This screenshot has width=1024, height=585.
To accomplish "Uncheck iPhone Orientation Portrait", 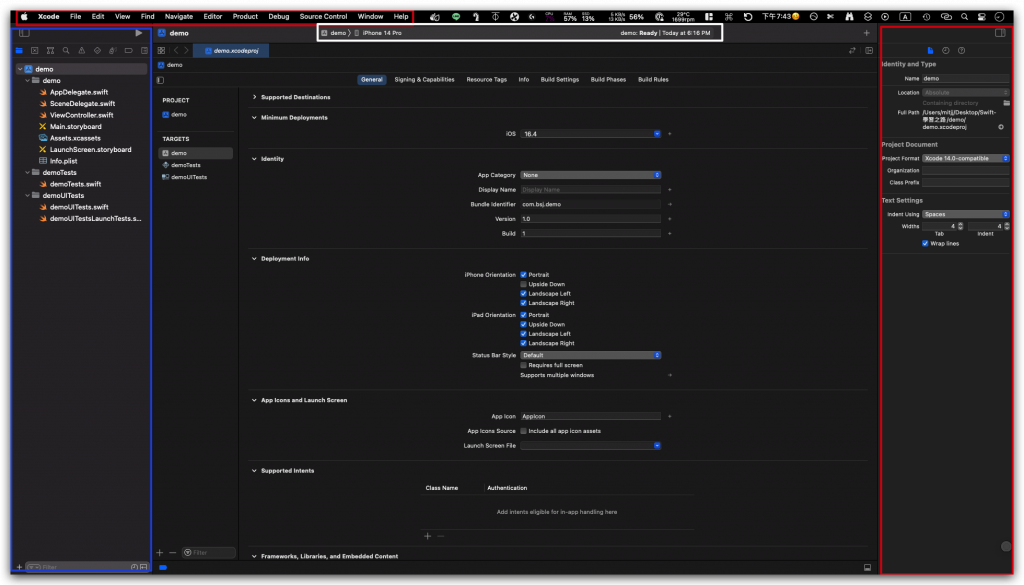I will 523,275.
